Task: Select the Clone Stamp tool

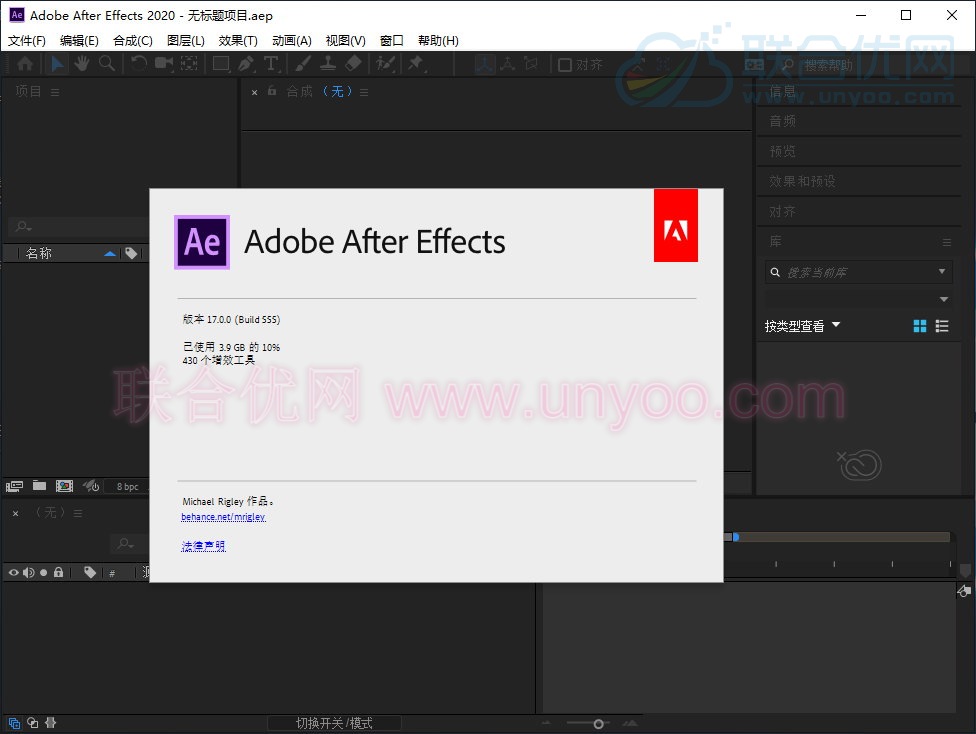Action: click(328, 64)
